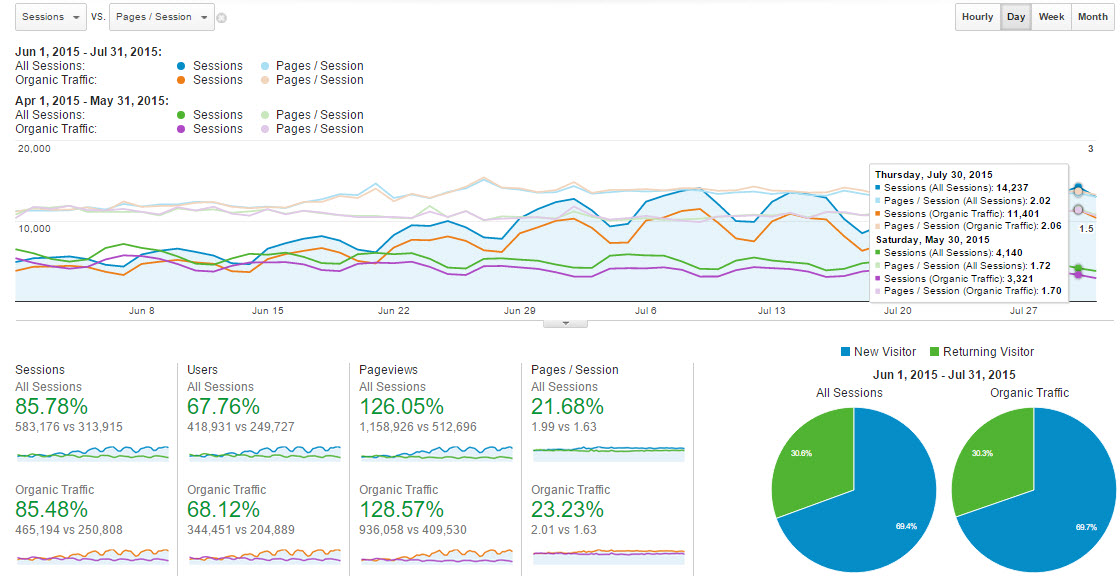This screenshot has width=1120, height=576.
Task: Switch chart granularity to Hourly
Action: coord(977,17)
